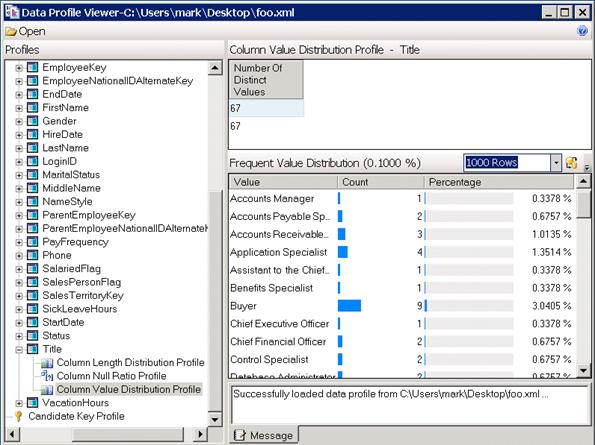Select the Chief Executive Officer row
This screenshot has height=445, width=595.
tap(401, 324)
